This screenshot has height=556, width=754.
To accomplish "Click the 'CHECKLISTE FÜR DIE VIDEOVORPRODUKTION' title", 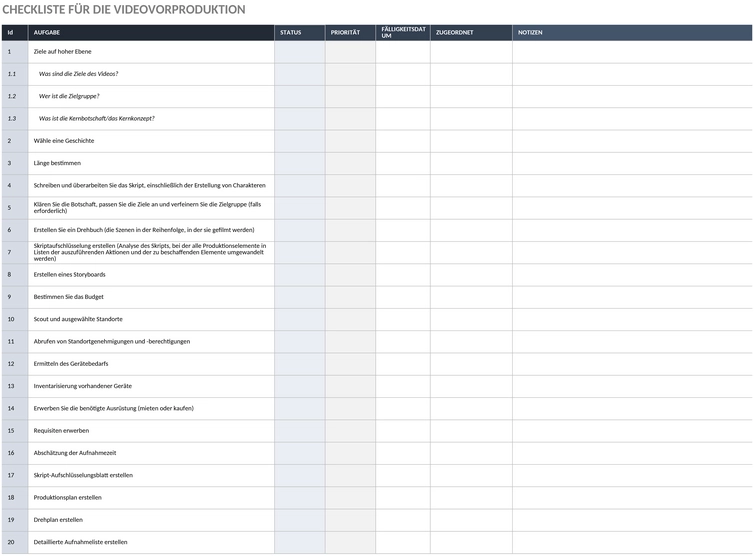I will pos(124,10).
